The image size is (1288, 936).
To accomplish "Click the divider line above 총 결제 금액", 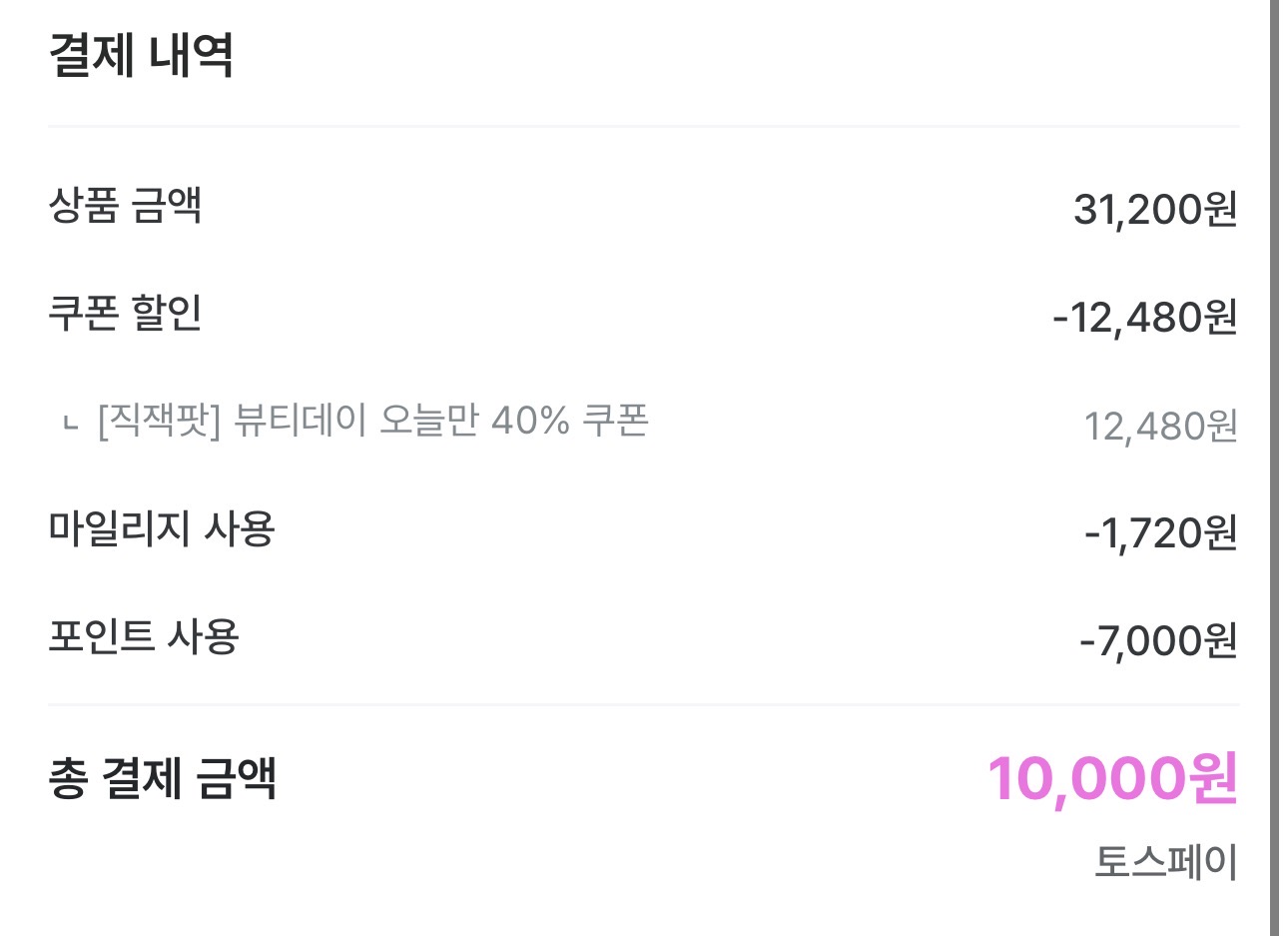I will pos(643,704).
